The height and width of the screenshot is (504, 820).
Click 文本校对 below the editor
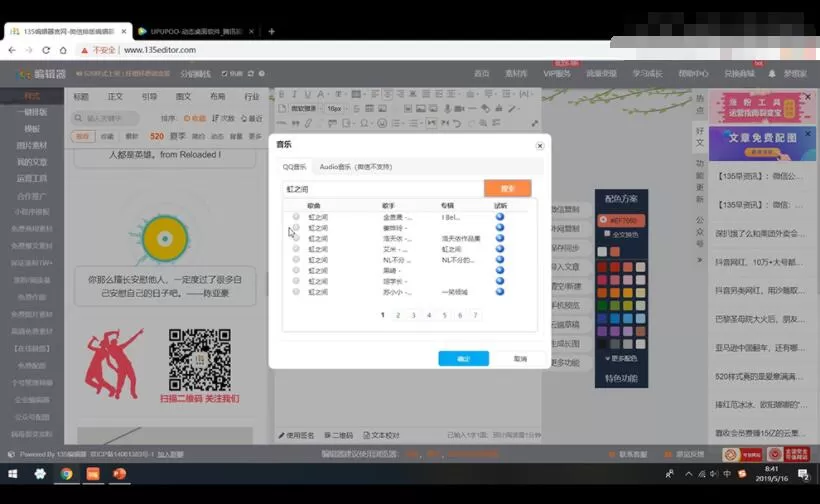(382, 435)
